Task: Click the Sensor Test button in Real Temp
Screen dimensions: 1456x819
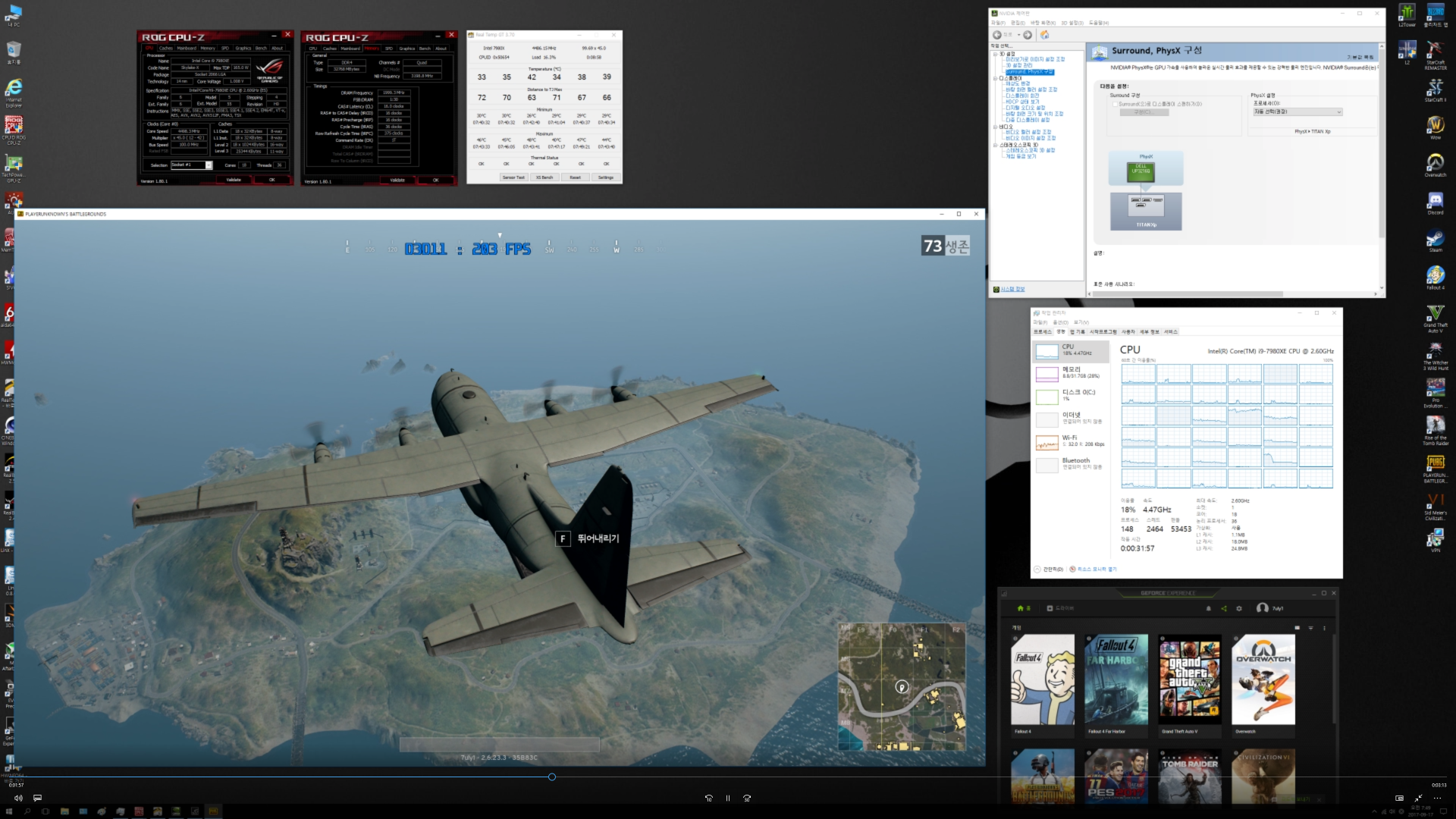Action: click(x=513, y=177)
